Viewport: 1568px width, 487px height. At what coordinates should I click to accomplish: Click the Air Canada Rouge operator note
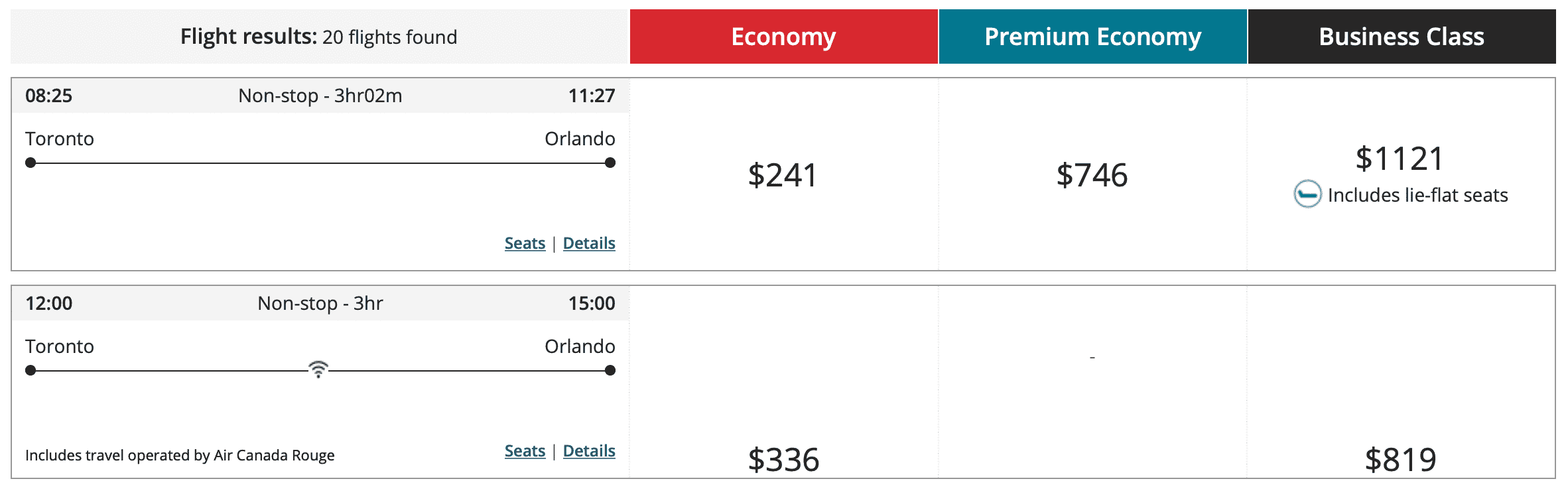[180, 455]
